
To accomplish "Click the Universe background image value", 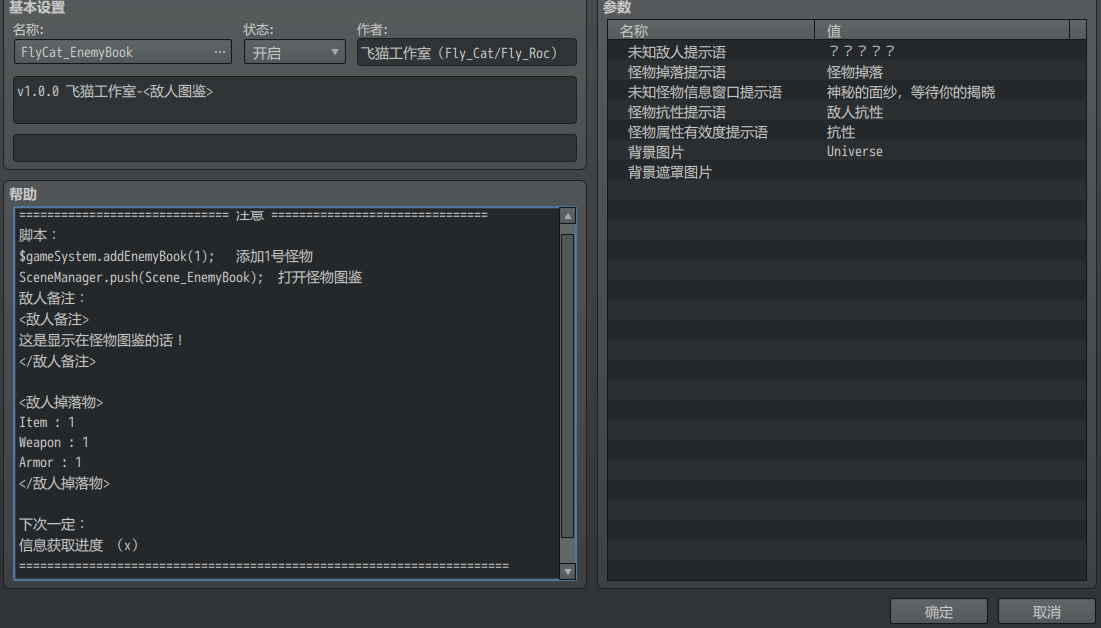I will tap(855, 152).
